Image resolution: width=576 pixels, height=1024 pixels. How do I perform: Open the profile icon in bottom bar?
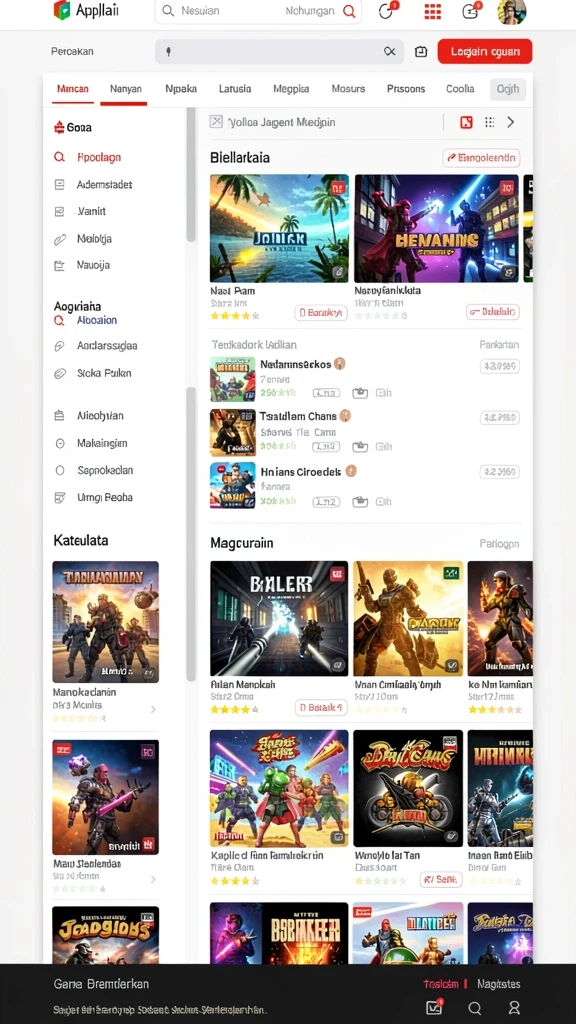click(515, 1008)
